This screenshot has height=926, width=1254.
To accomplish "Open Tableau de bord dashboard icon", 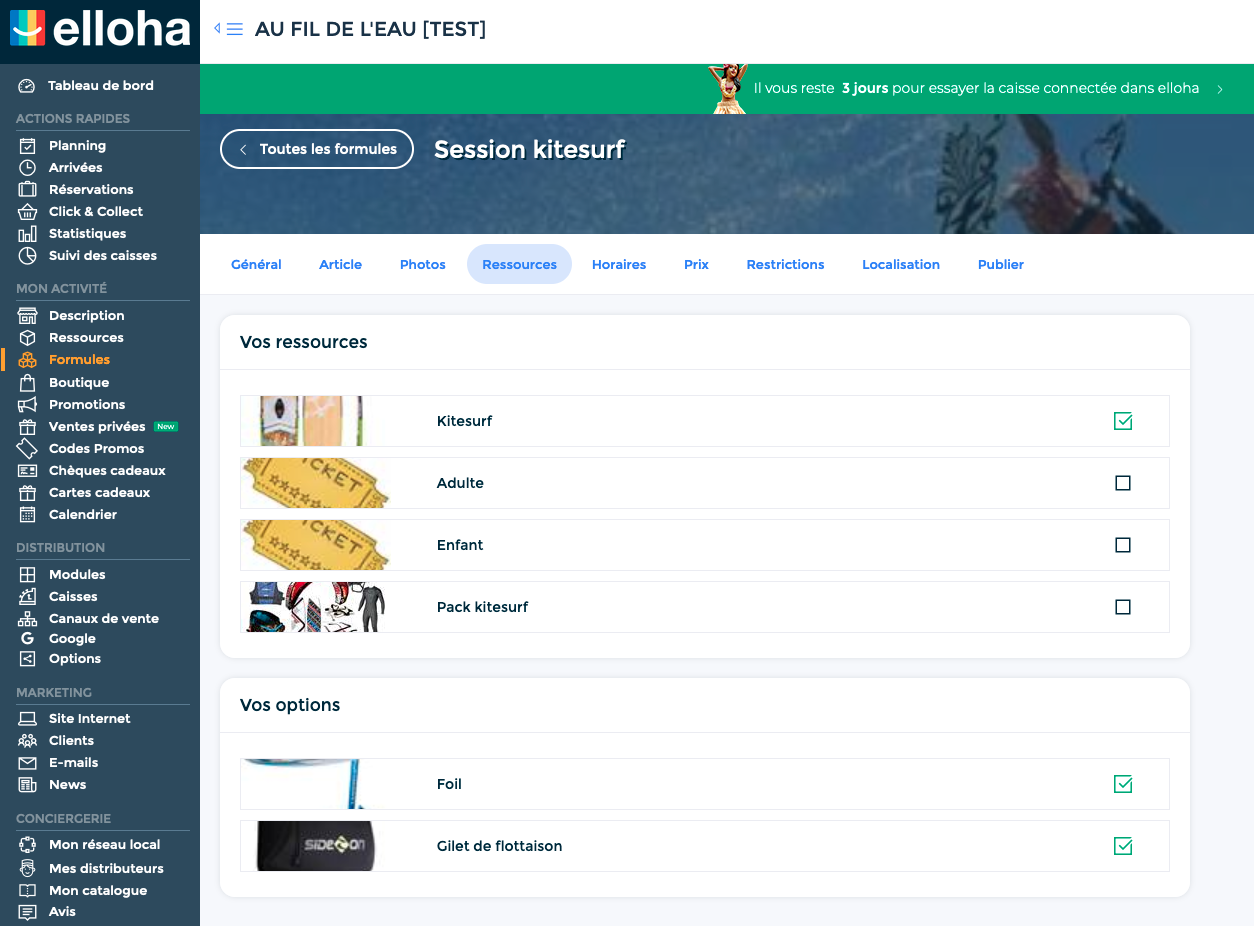I will (27, 86).
